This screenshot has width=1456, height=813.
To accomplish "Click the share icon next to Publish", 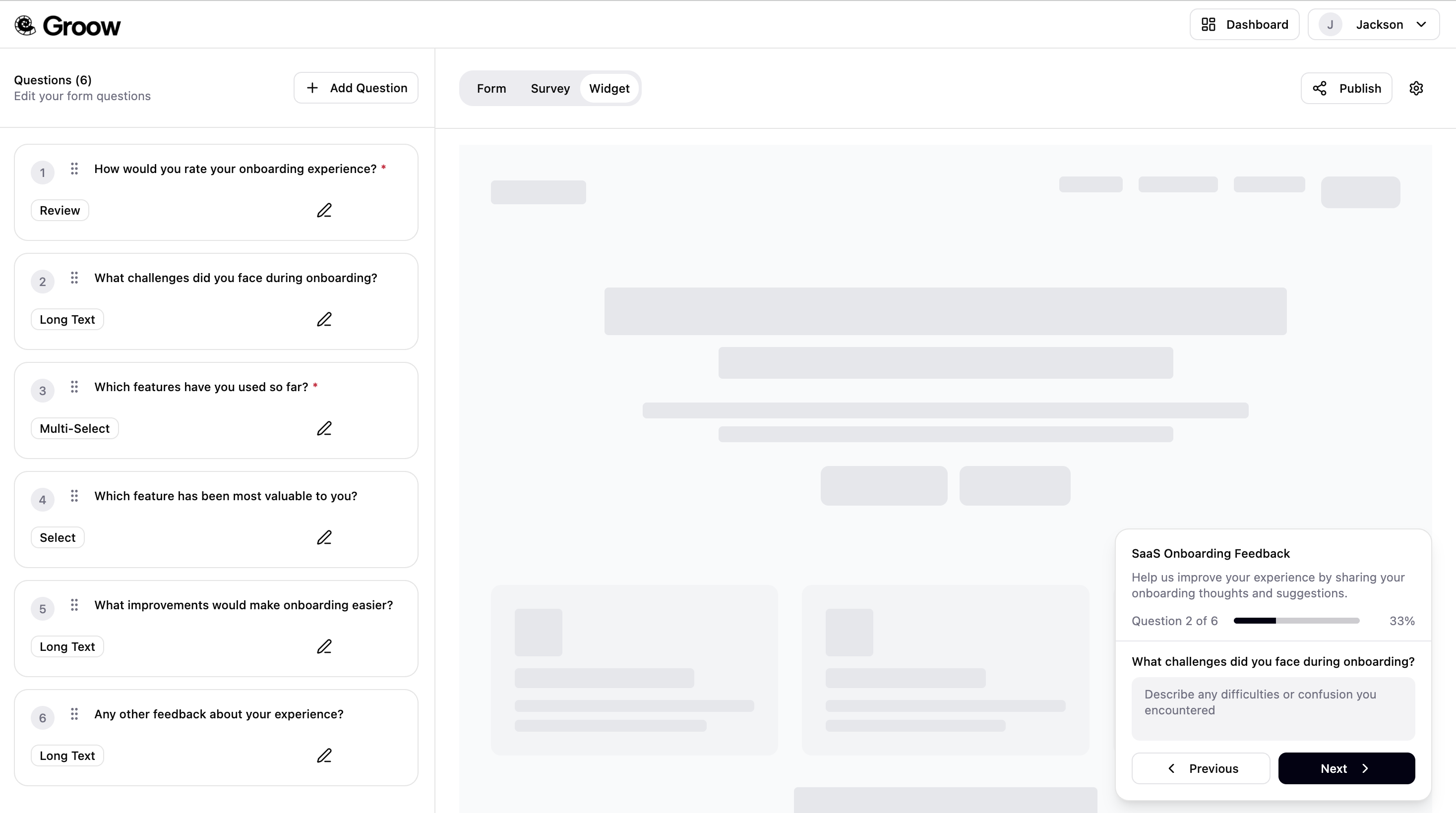I will click(x=1319, y=88).
